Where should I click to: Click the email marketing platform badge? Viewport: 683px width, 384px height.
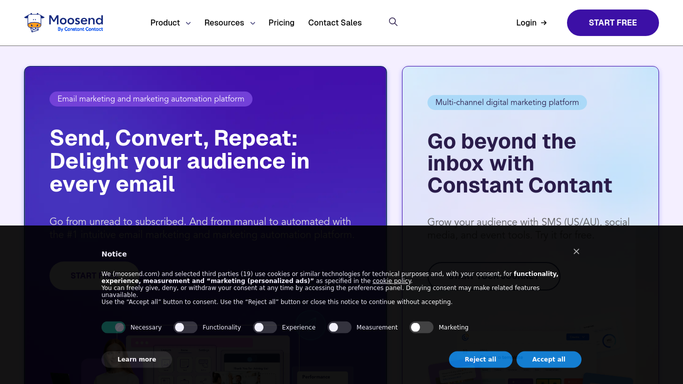pos(151,99)
